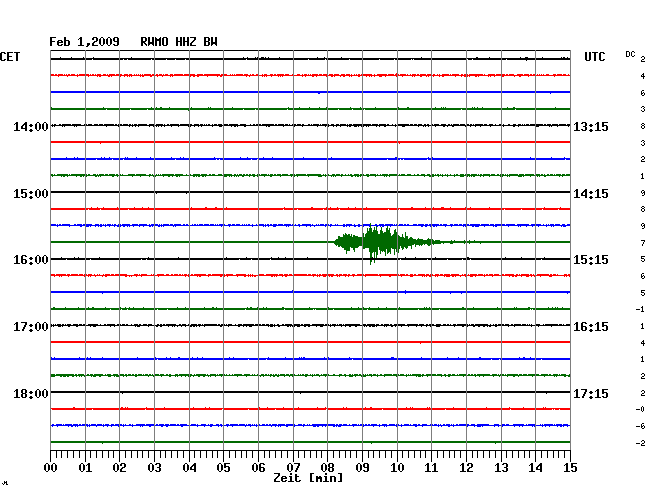This screenshot has height=494, width=650.
Task: Click minute tick label 13
Action: (x=501, y=467)
